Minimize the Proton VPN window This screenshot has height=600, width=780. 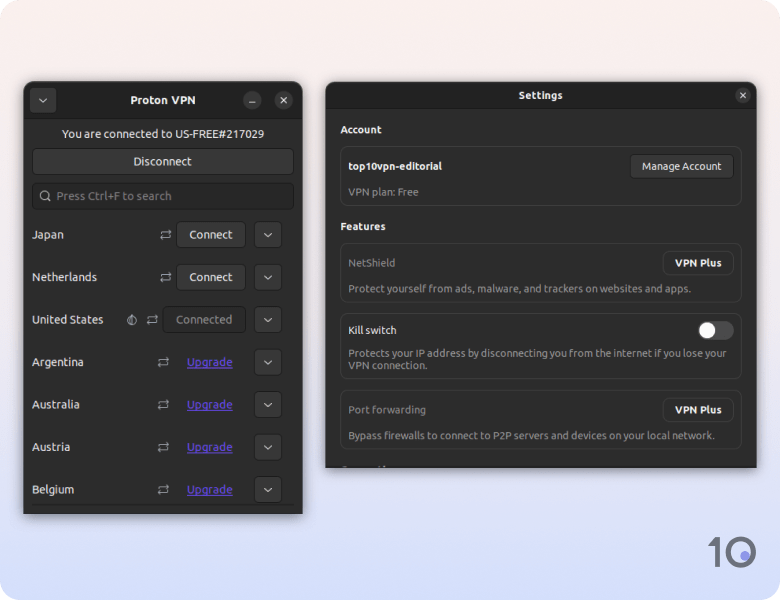[x=252, y=100]
